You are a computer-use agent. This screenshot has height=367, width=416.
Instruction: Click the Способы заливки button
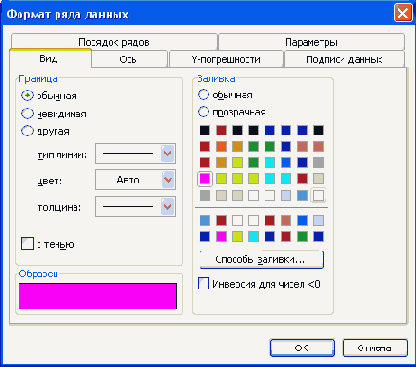(261, 259)
